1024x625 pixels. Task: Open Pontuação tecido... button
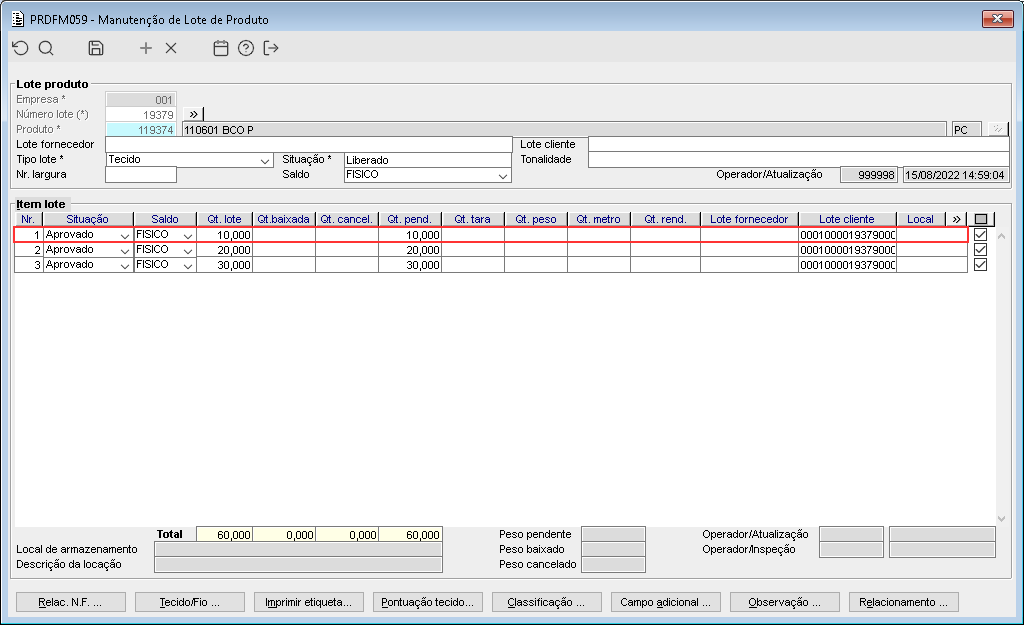pyautogui.click(x=427, y=602)
